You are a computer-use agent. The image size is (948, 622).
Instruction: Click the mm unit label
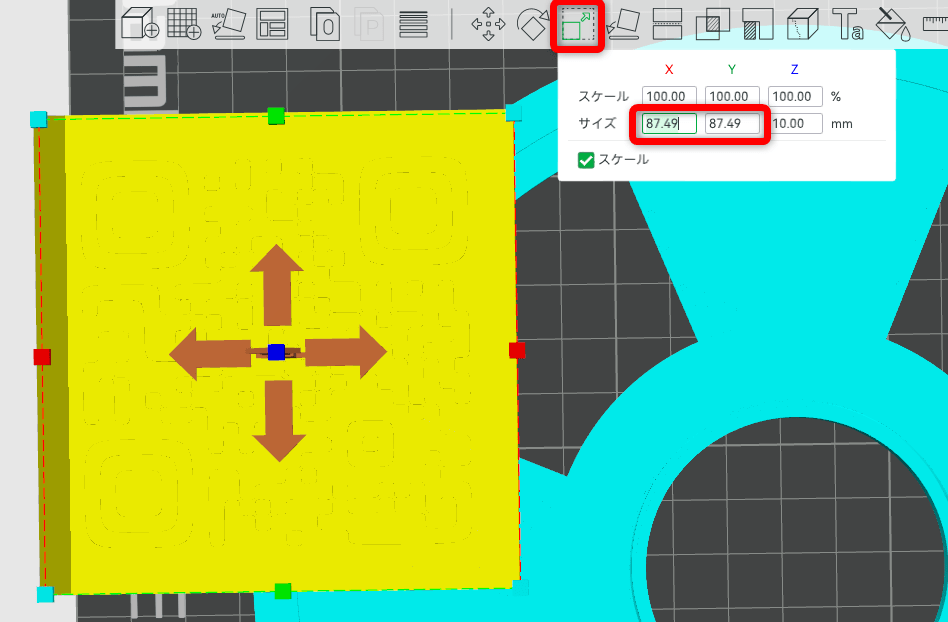click(842, 124)
